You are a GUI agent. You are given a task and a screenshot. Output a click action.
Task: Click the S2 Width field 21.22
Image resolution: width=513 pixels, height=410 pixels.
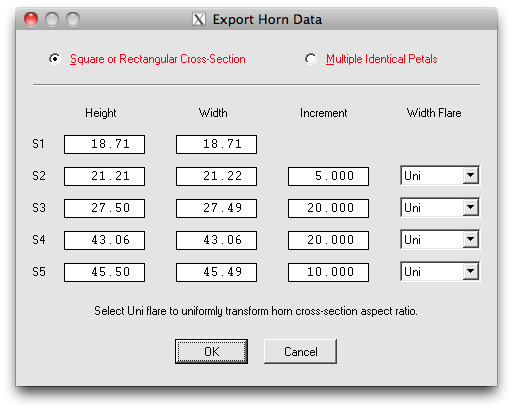pyautogui.click(x=216, y=176)
